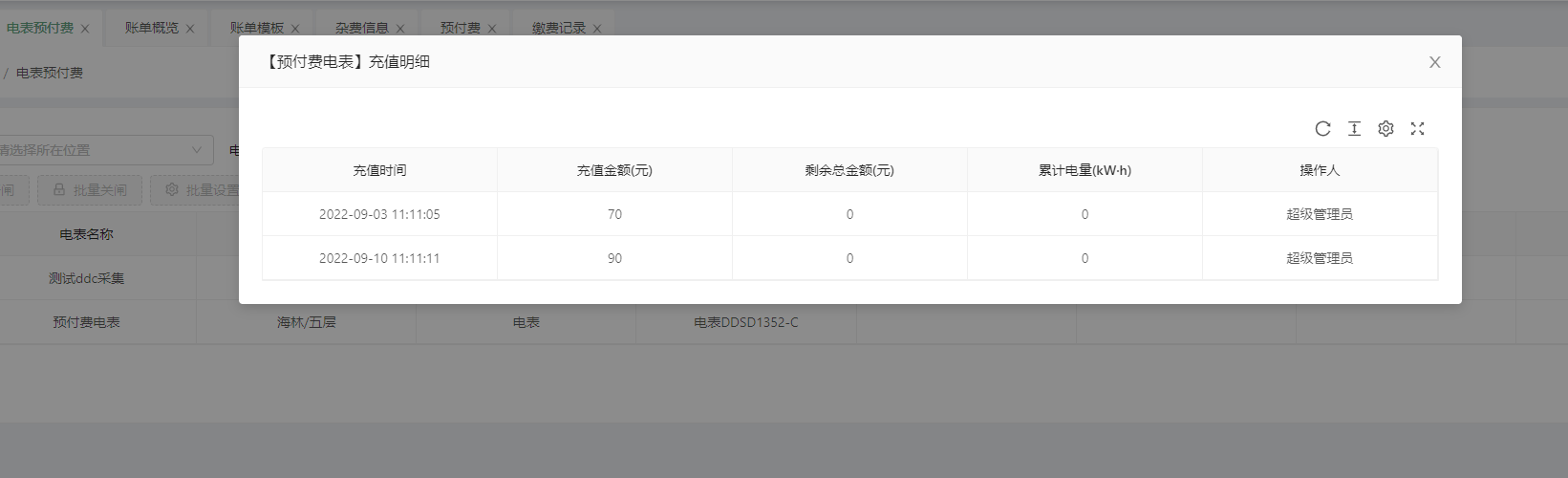Switch to the 电表预付费 tab
This screenshot has width=1568, height=478.
tap(40, 29)
